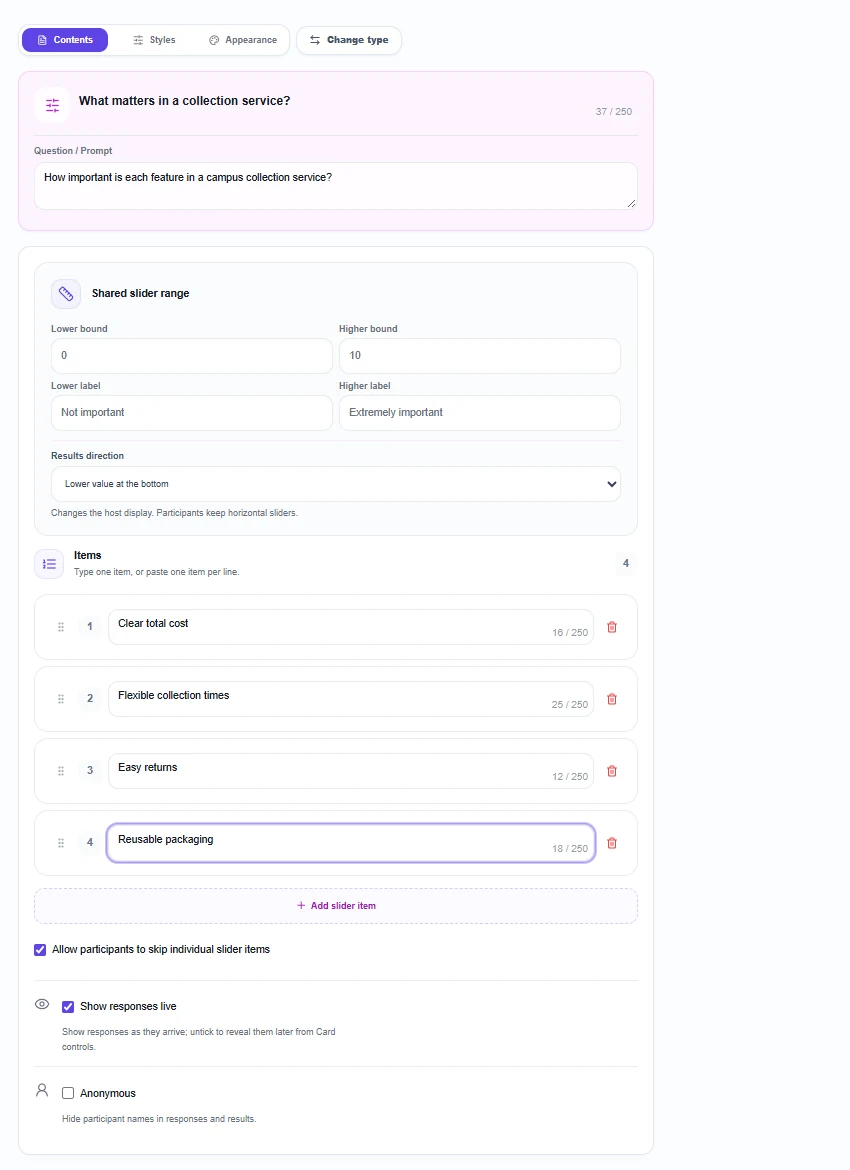
Task: Click the 37 / 250 character counter
Action: tap(613, 112)
